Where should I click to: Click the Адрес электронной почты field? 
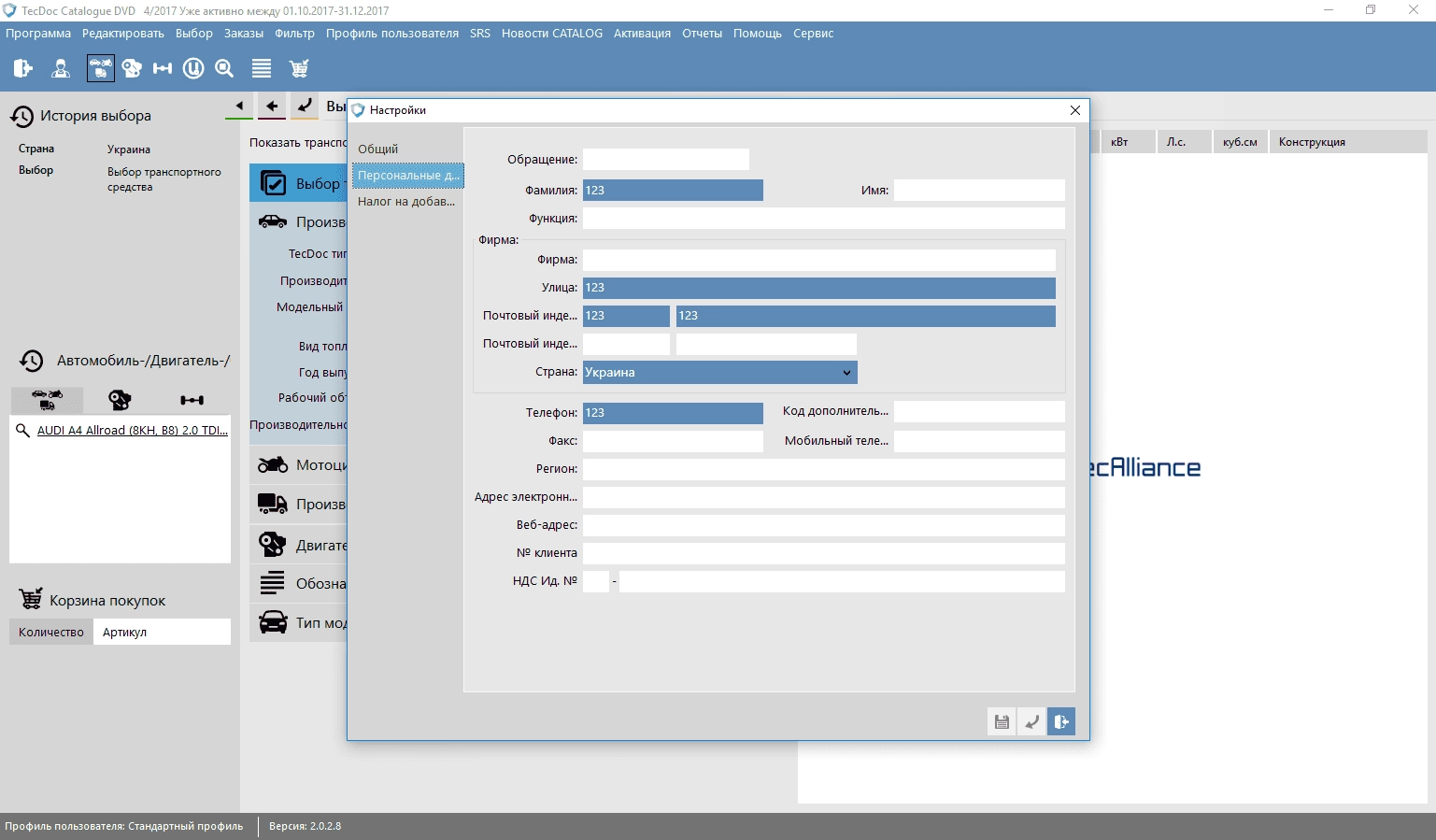[x=823, y=497]
